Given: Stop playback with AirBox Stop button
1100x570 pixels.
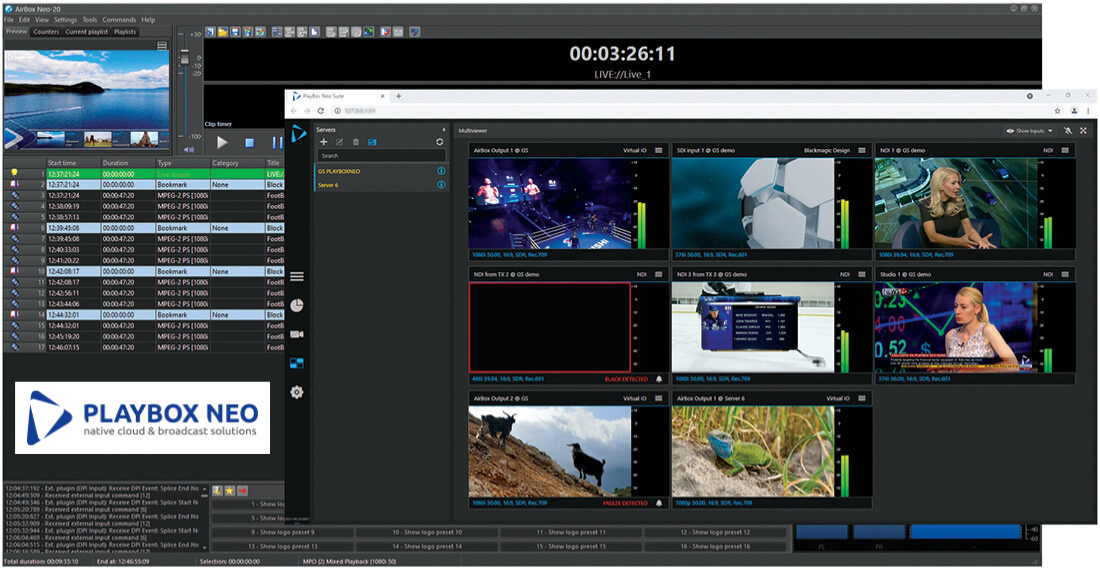Looking at the screenshot, I should (x=249, y=142).
